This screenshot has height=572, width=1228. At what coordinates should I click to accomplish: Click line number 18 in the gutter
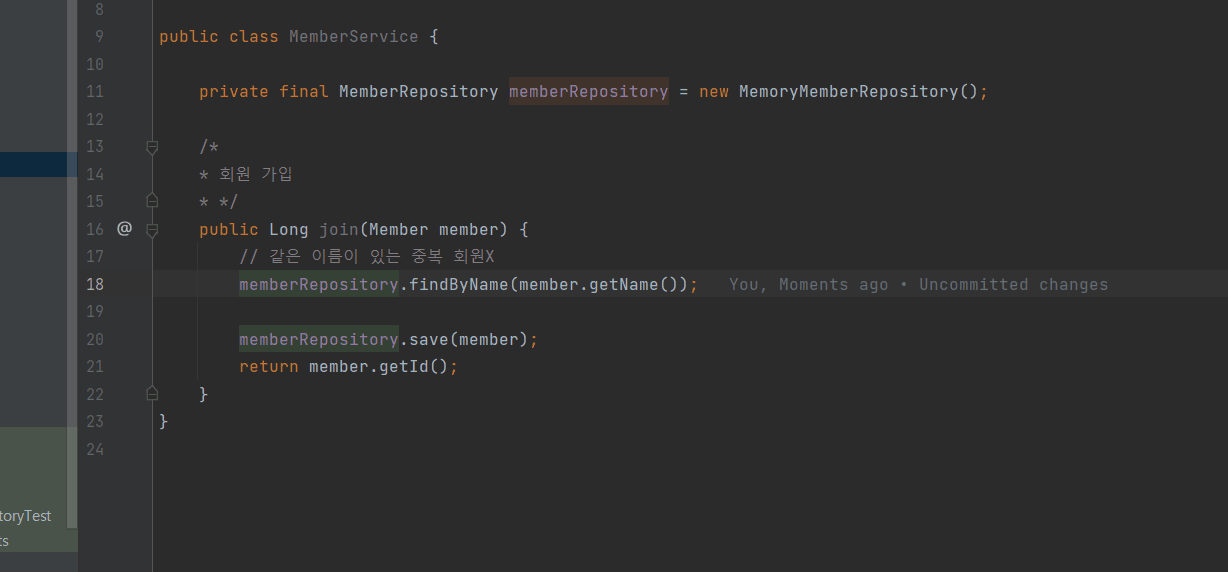click(95, 285)
